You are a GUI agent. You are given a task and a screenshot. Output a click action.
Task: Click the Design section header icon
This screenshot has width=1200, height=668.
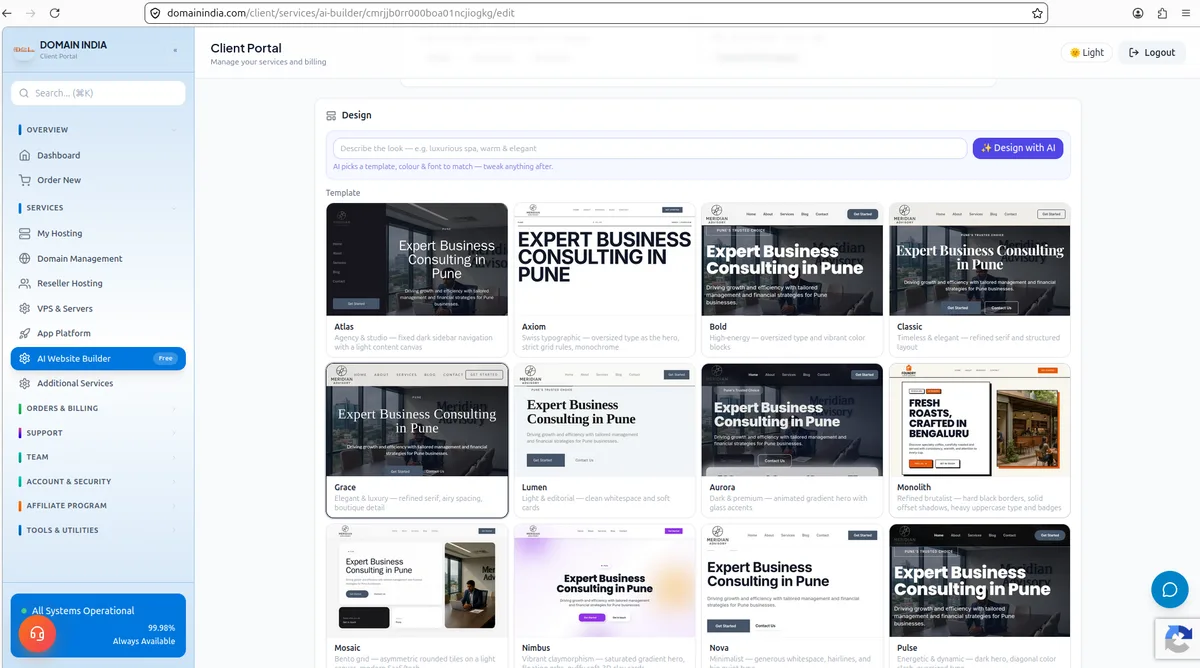coord(331,115)
